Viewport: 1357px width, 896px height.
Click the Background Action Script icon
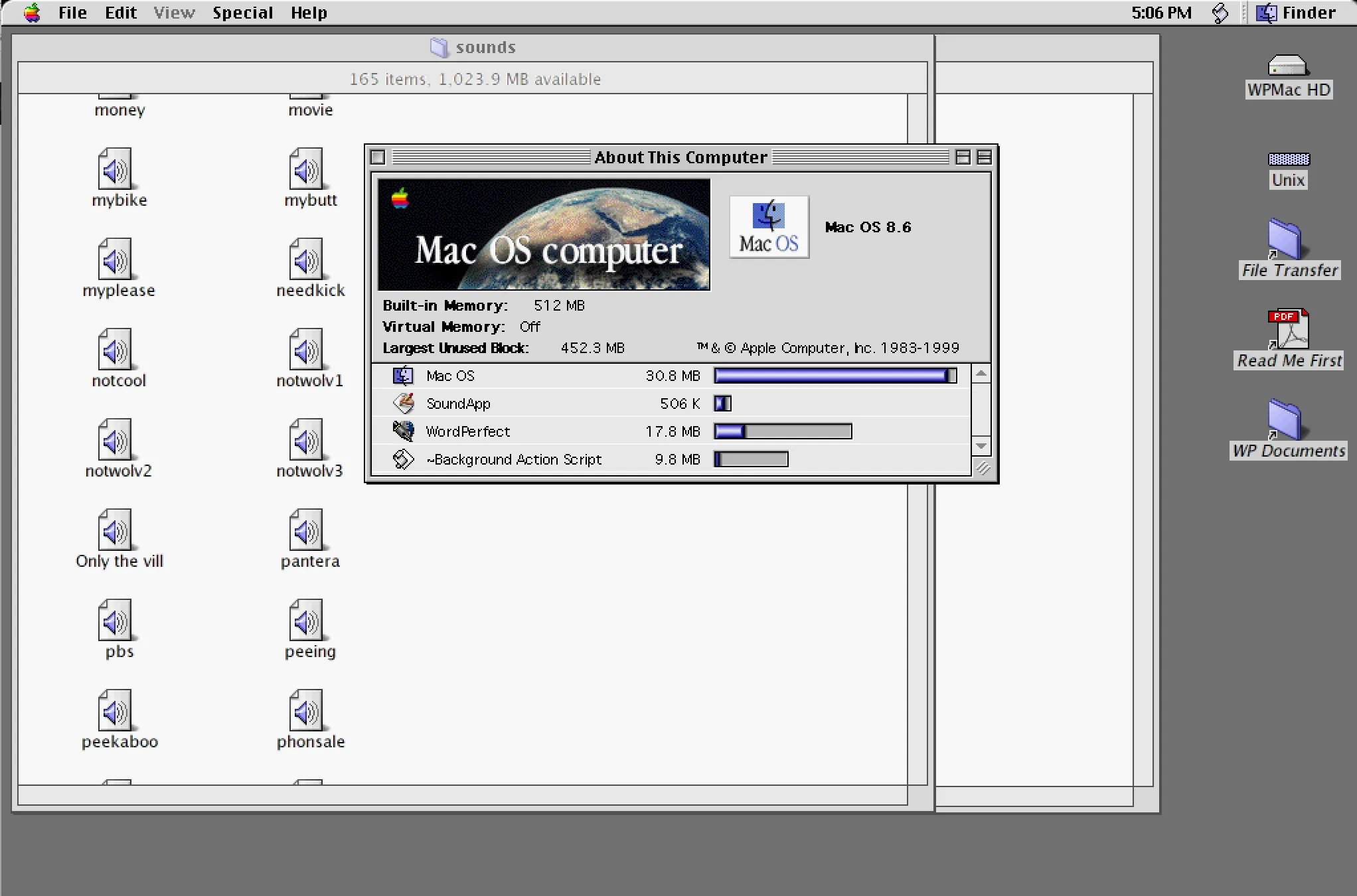click(403, 459)
